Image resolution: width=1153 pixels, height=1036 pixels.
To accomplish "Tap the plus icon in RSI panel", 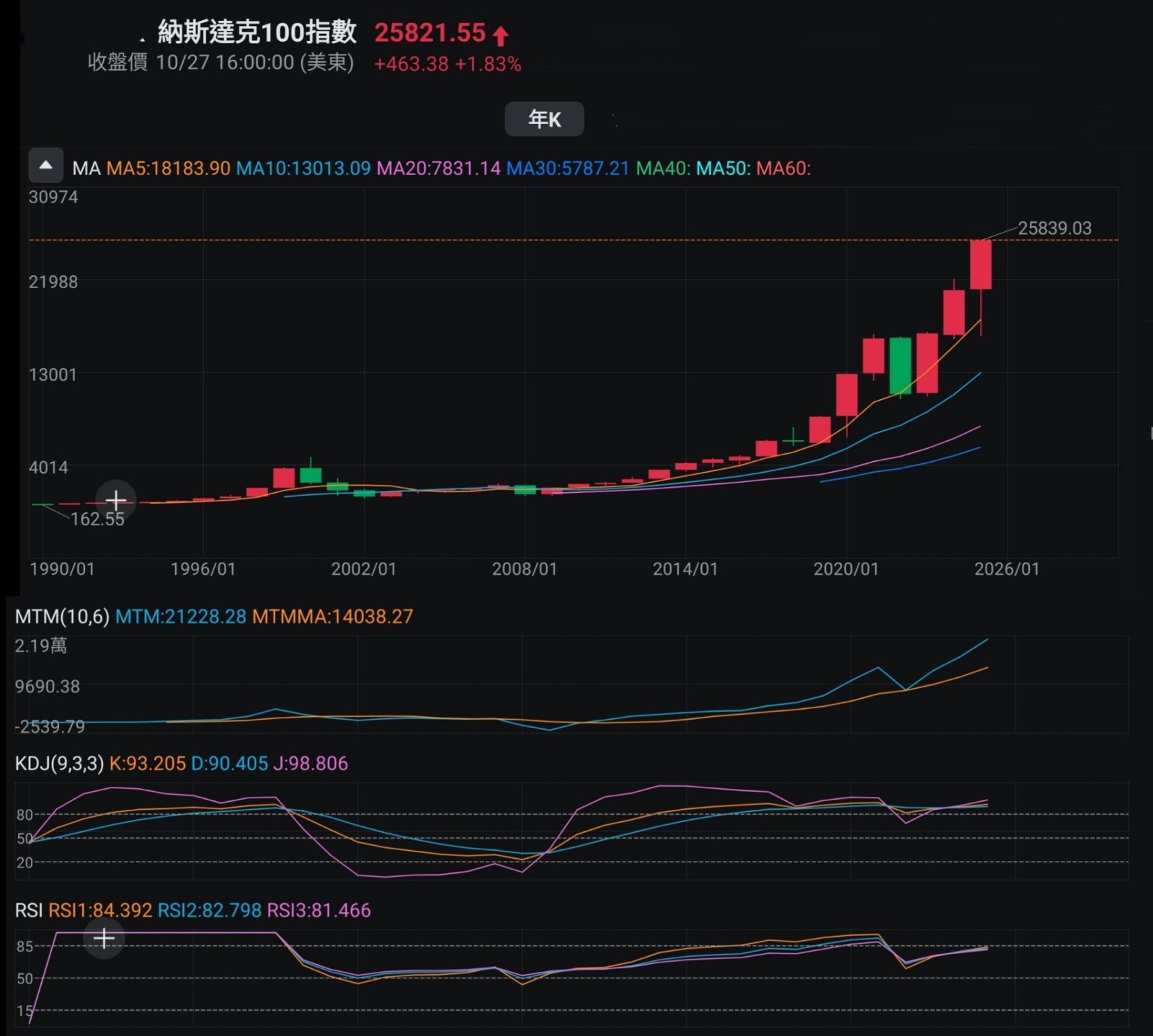I will (104, 938).
